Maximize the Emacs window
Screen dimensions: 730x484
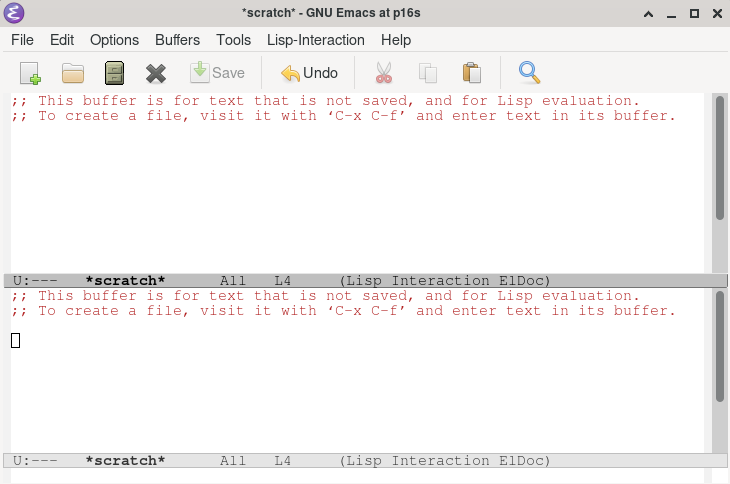(x=694, y=13)
